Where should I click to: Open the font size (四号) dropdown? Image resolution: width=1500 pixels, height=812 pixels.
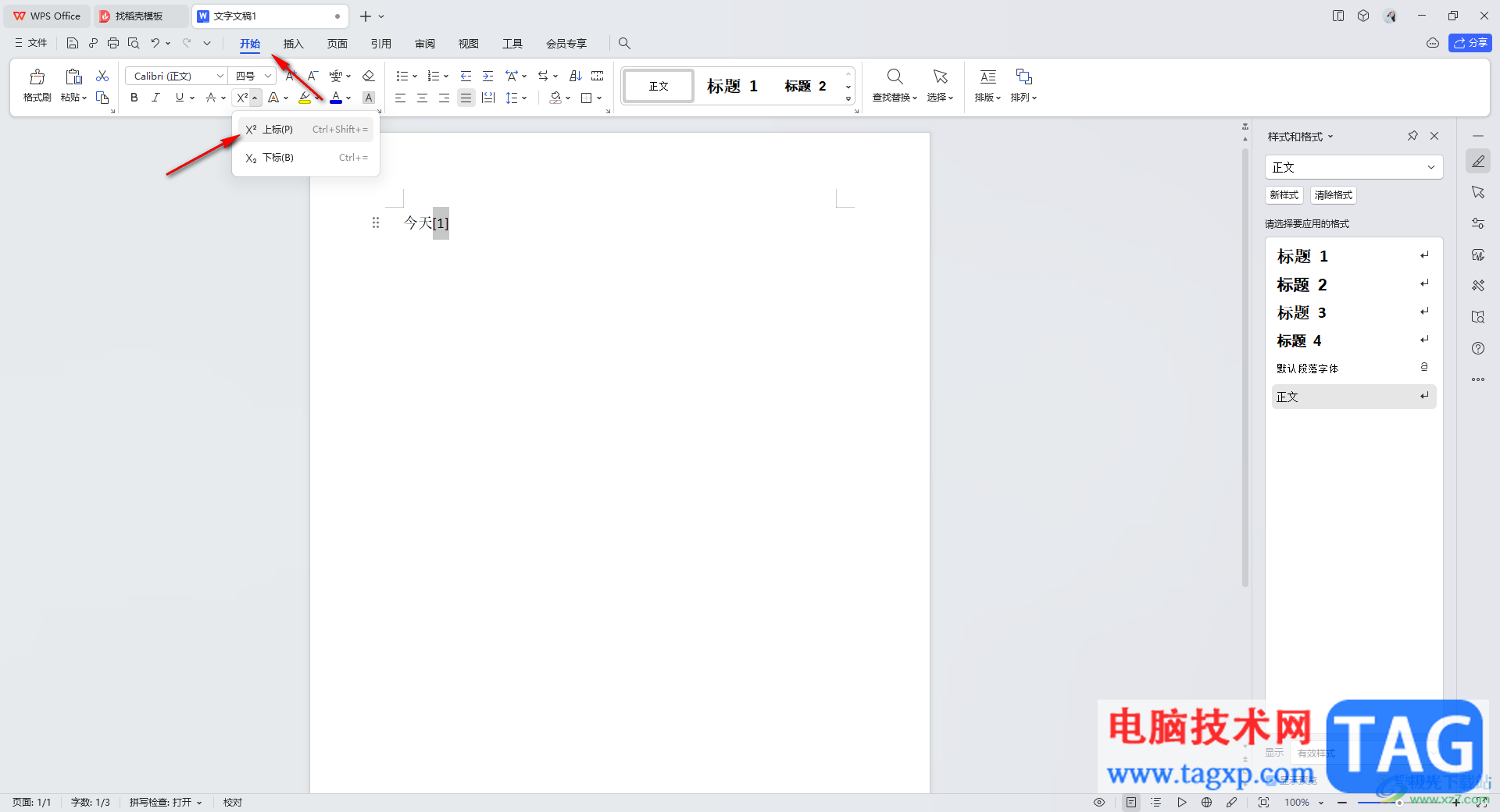267,76
